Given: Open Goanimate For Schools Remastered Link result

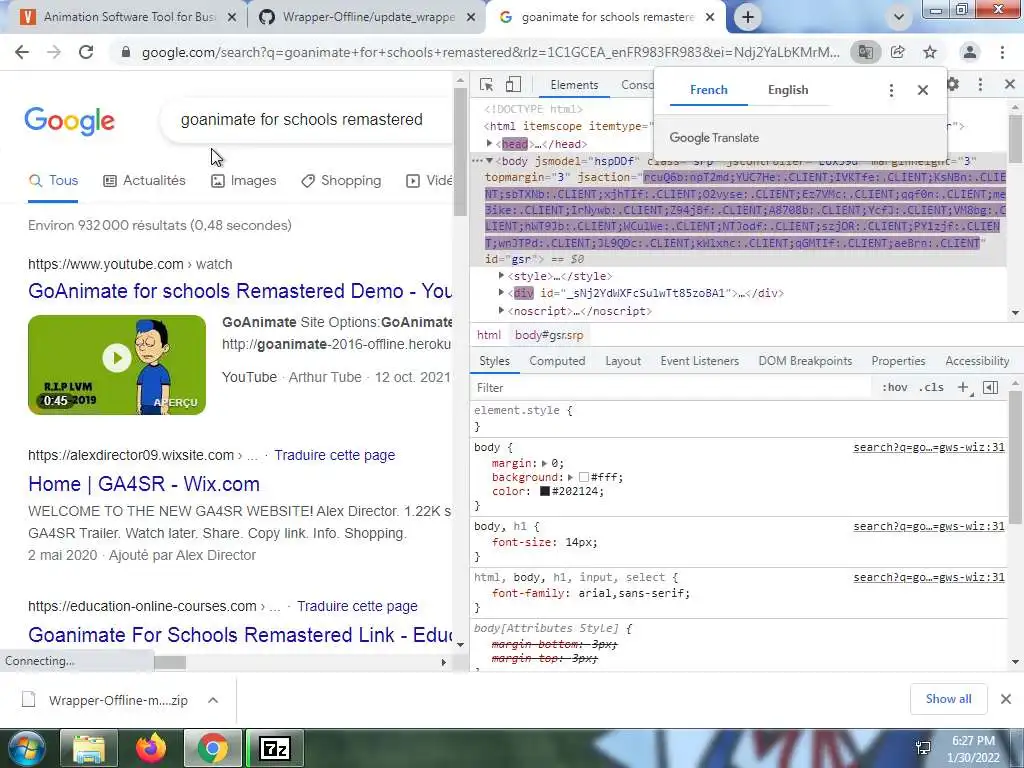Looking at the screenshot, I should (x=240, y=635).
